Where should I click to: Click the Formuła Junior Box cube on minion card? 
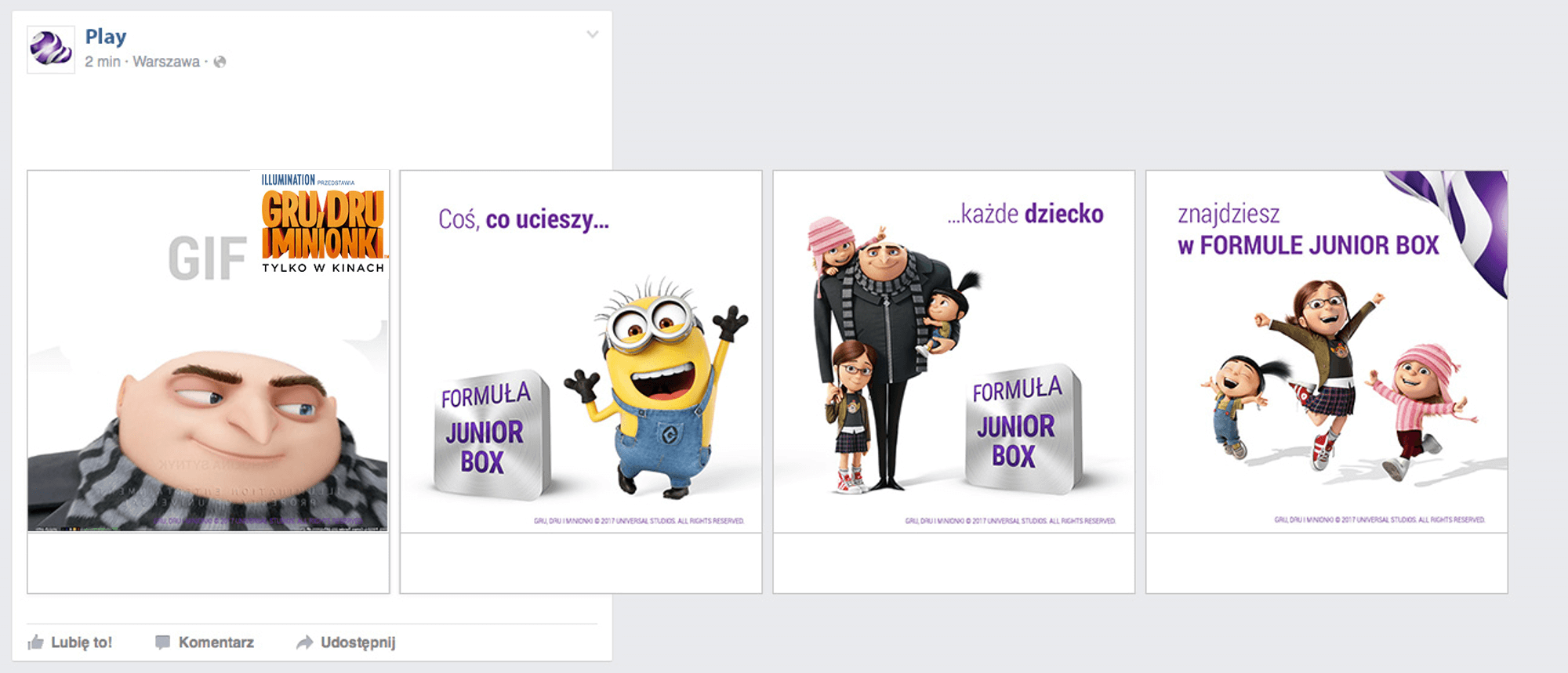pyautogui.click(x=492, y=435)
